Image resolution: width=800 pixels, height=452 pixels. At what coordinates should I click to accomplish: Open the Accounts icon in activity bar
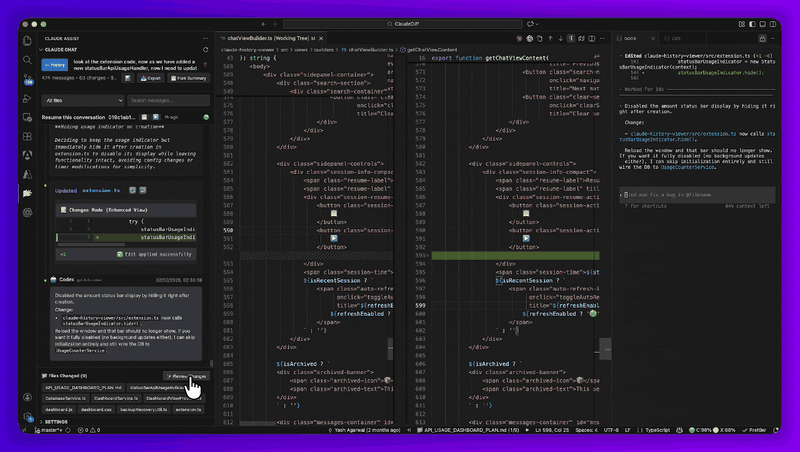point(28,397)
